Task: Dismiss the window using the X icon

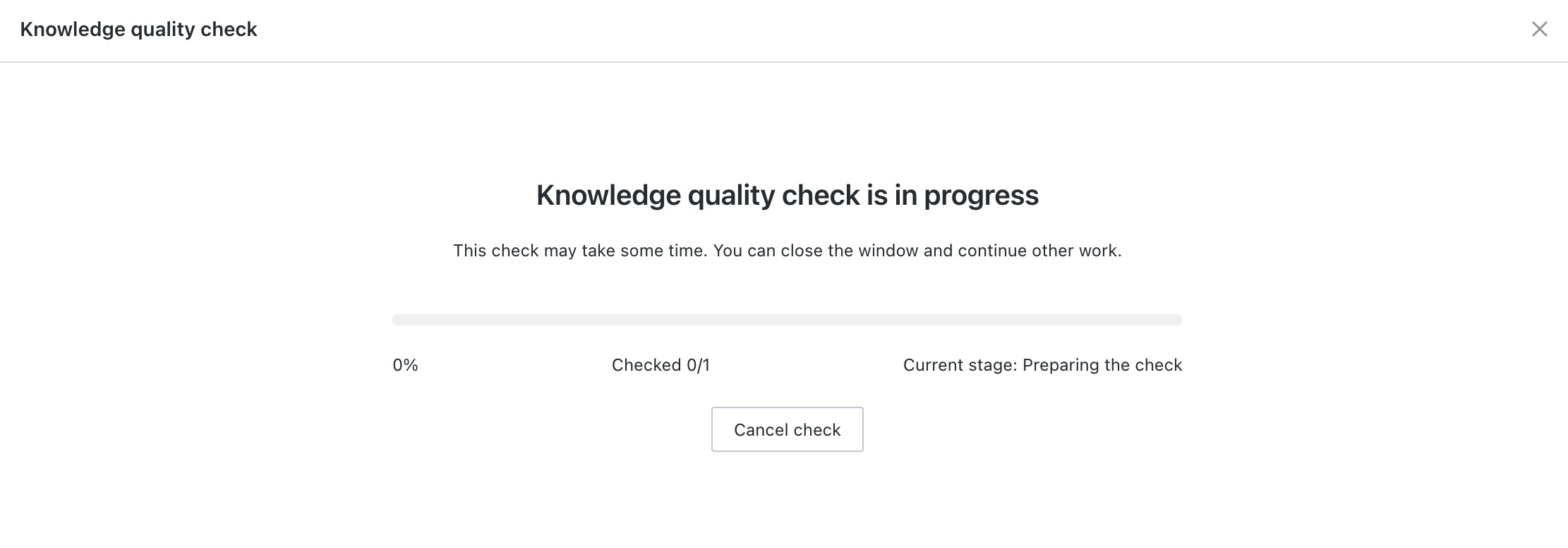Action: tap(1539, 29)
